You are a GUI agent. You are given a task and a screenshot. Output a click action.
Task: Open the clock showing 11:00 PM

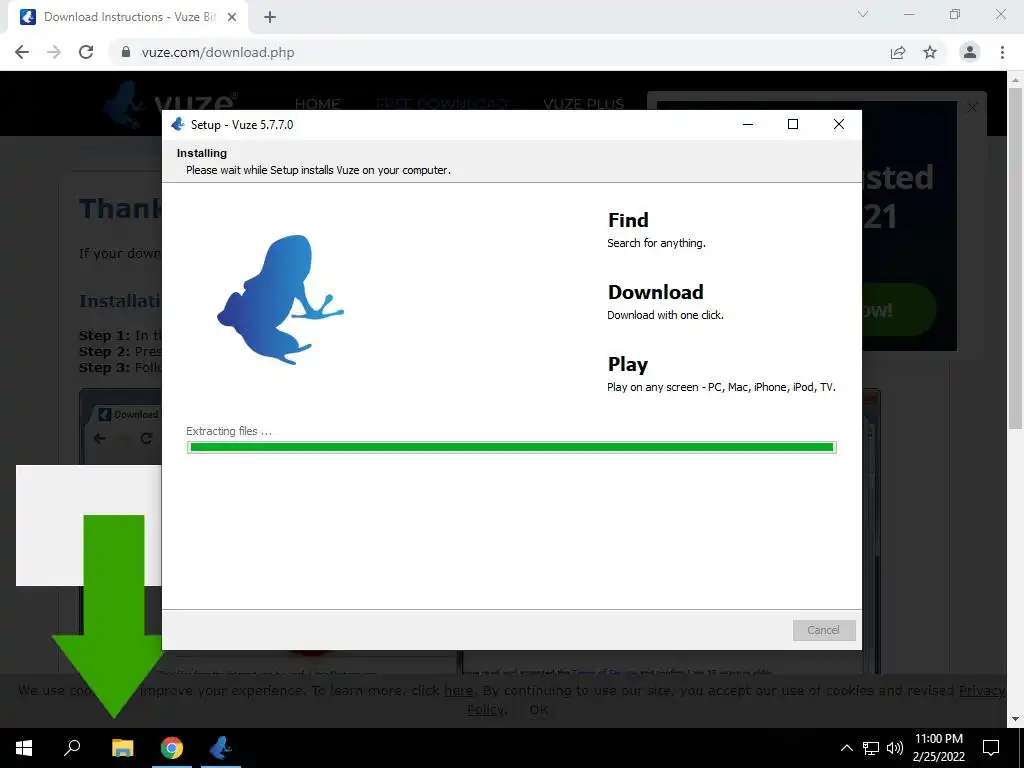(x=938, y=748)
